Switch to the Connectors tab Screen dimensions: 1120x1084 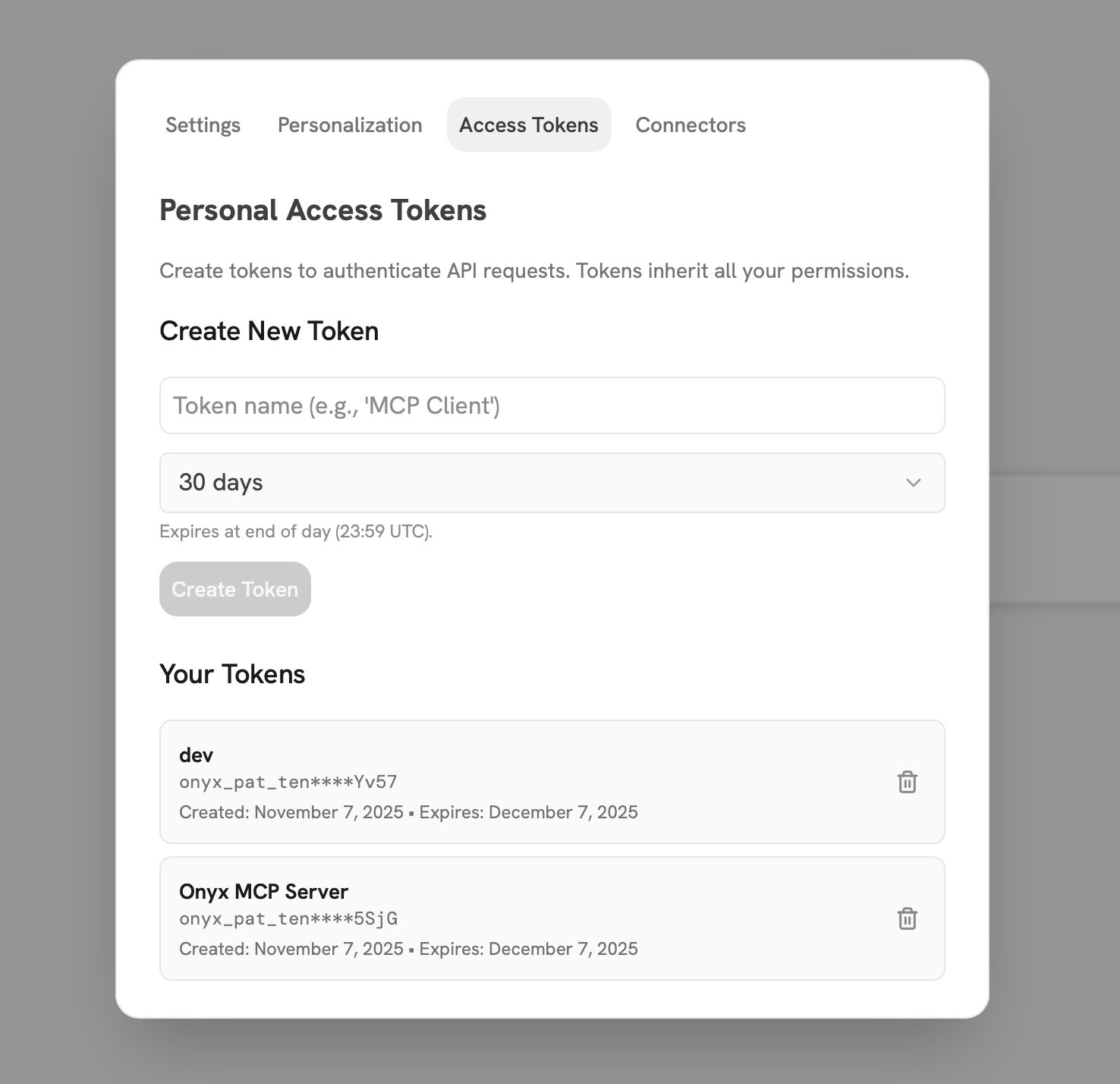[x=690, y=124]
